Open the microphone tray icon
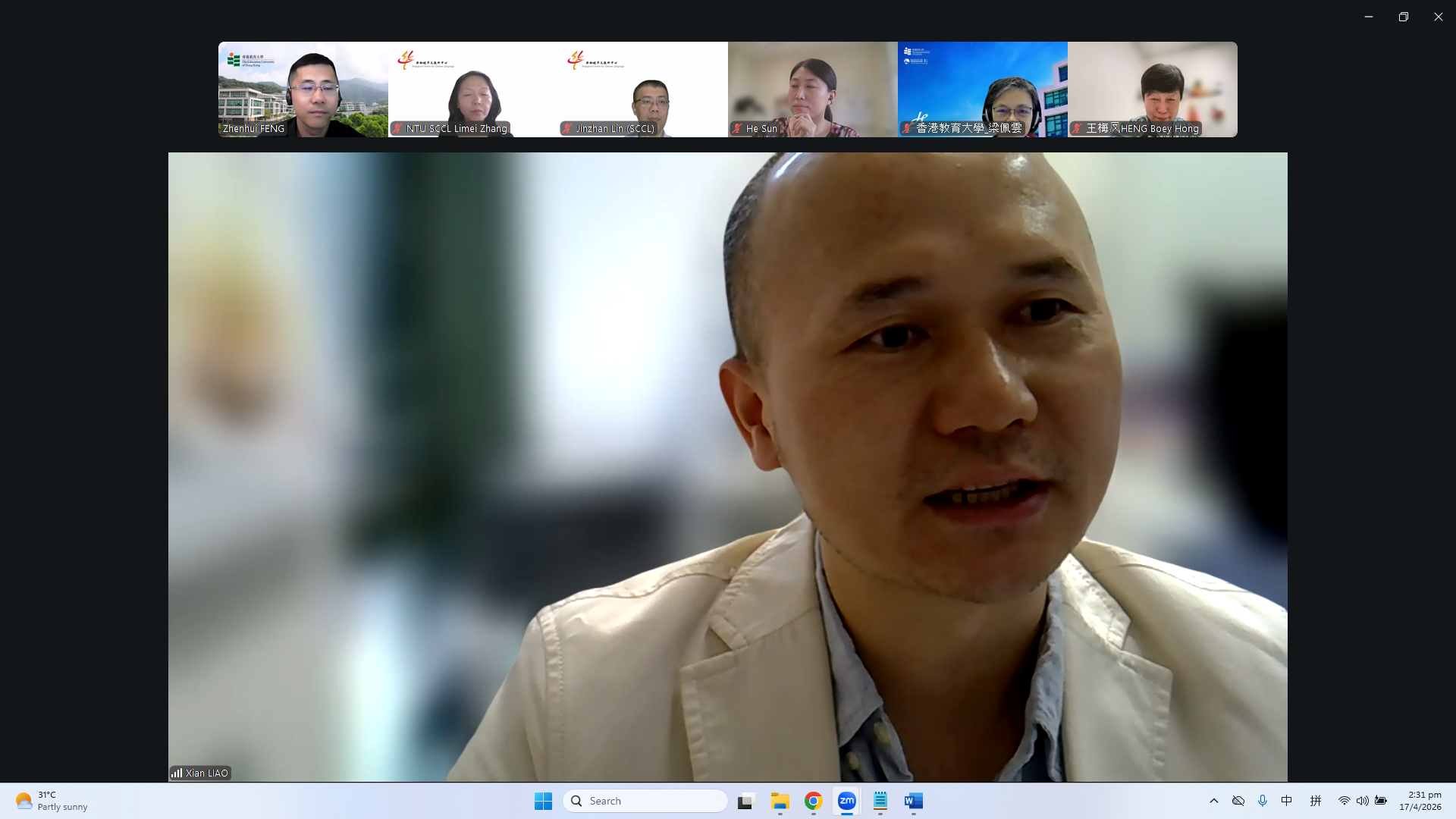The height and width of the screenshot is (819, 1456). [1263, 801]
